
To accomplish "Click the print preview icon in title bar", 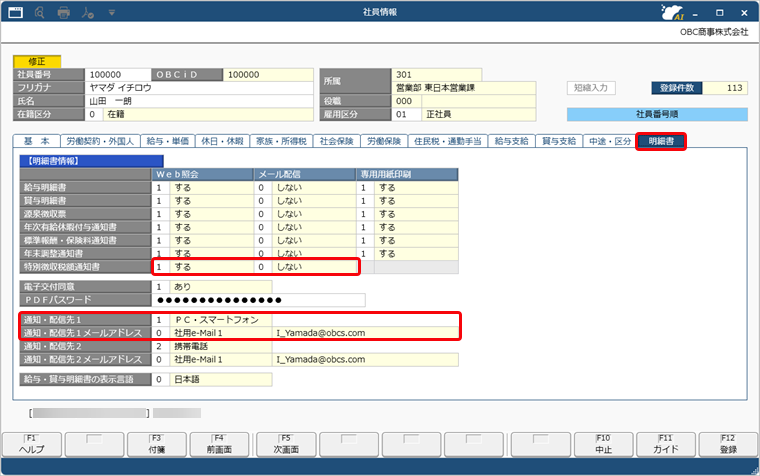I will point(38,12).
